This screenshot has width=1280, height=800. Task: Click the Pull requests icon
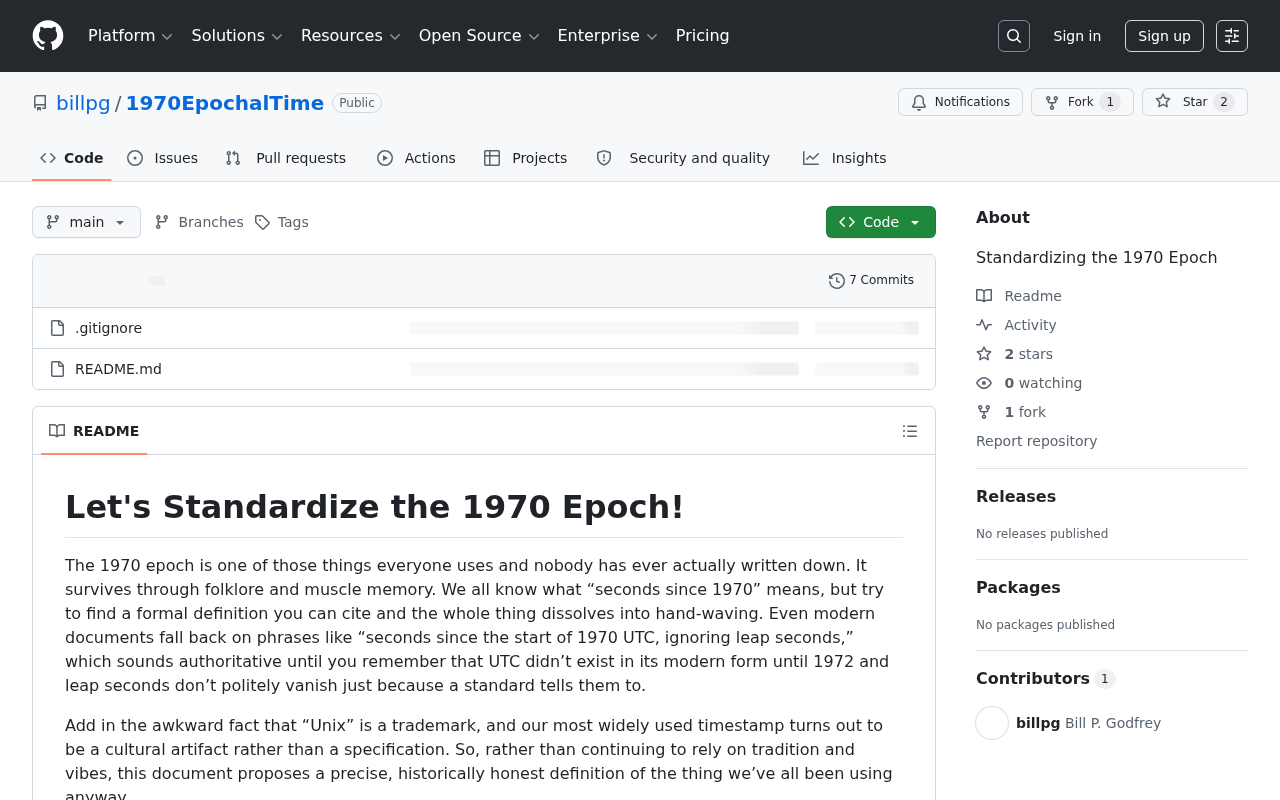click(233, 158)
